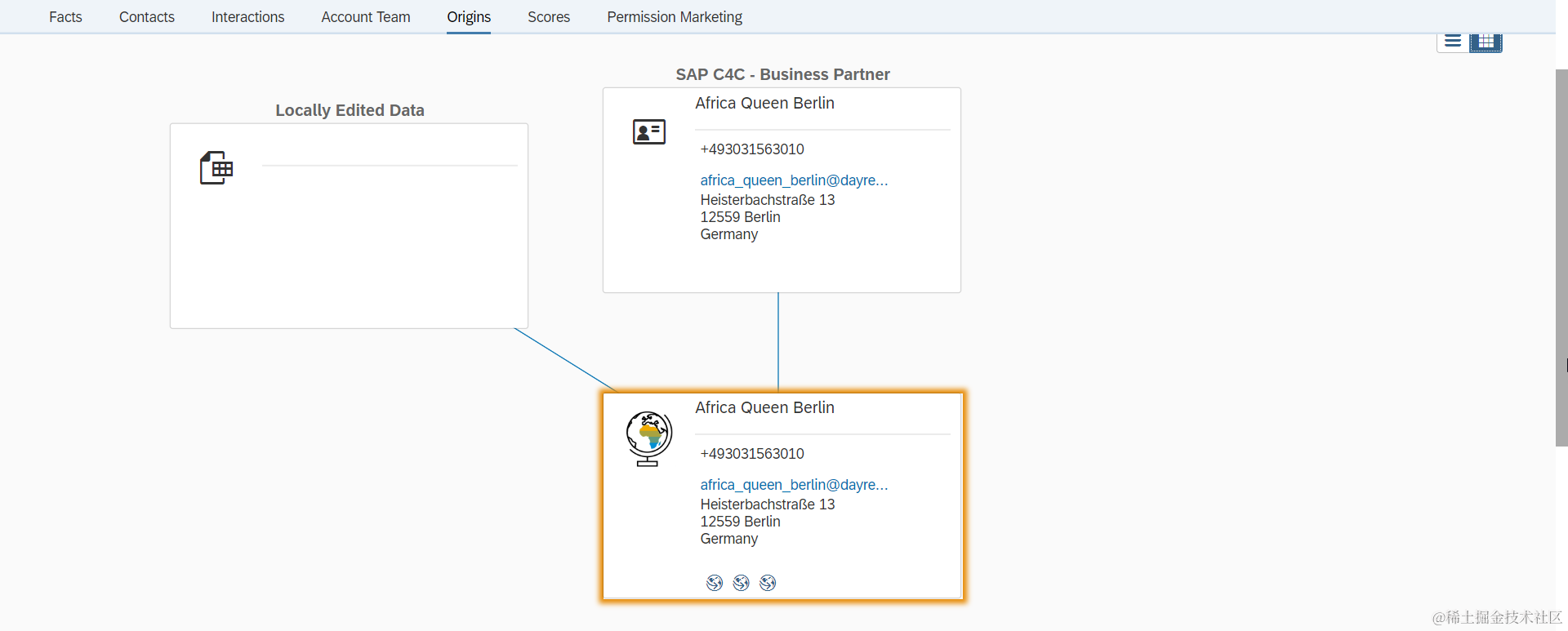
Task: Click the first globe icon in bottom card
Action: pyautogui.click(x=715, y=583)
